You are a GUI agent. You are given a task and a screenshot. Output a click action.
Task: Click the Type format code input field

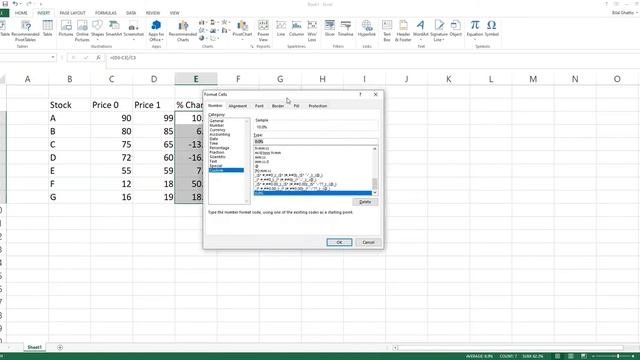(x=316, y=142)
